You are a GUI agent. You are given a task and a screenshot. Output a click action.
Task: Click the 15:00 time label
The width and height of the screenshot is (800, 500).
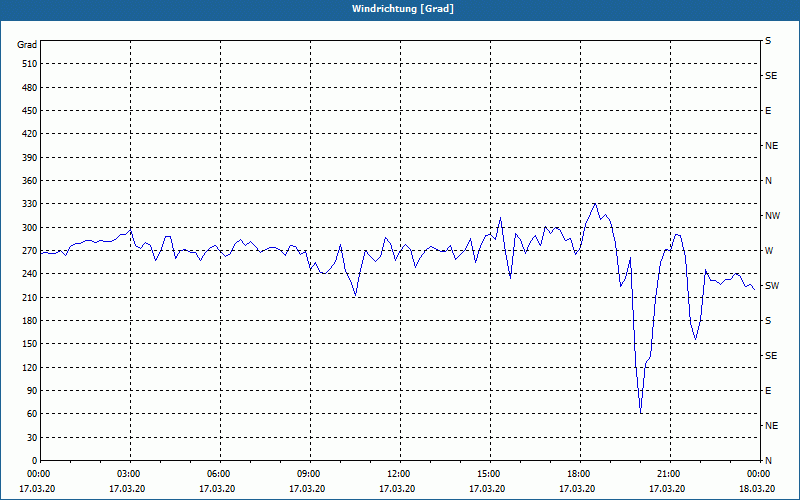pyautogui.click(x=490, y=474)
